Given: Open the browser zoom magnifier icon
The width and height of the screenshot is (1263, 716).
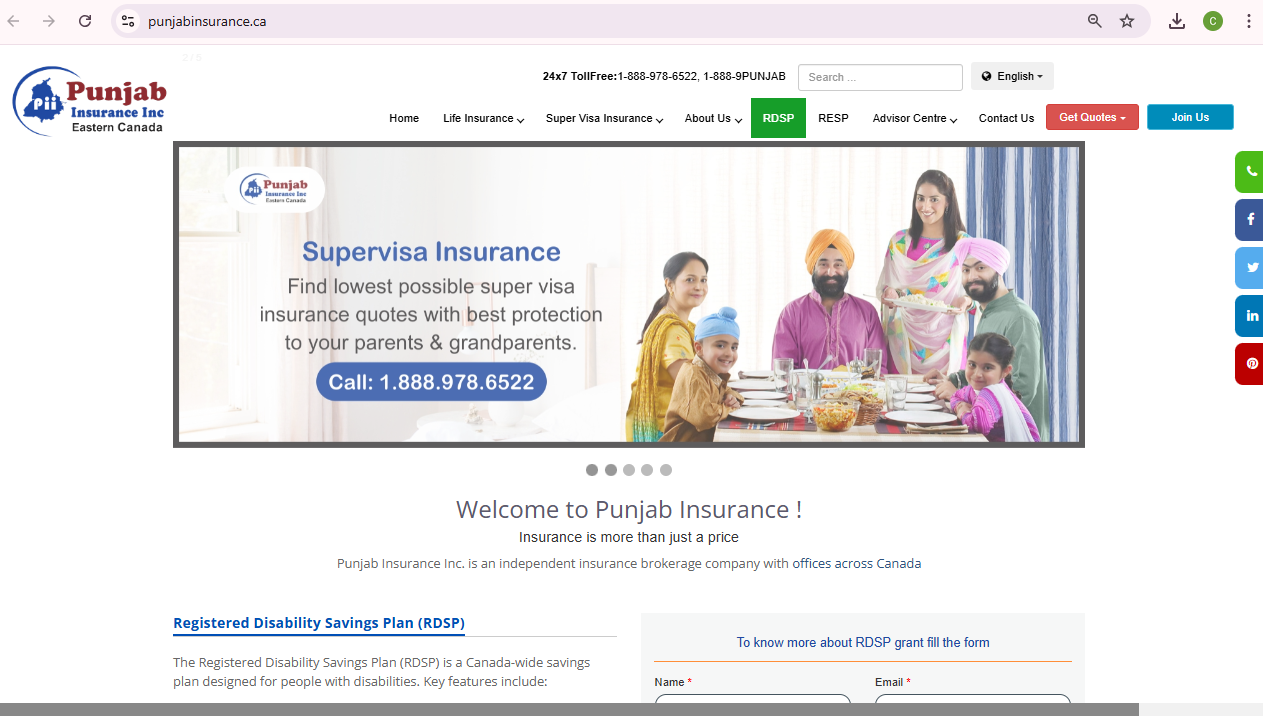Looking at the screenshot, I should tap(1095, 21).
